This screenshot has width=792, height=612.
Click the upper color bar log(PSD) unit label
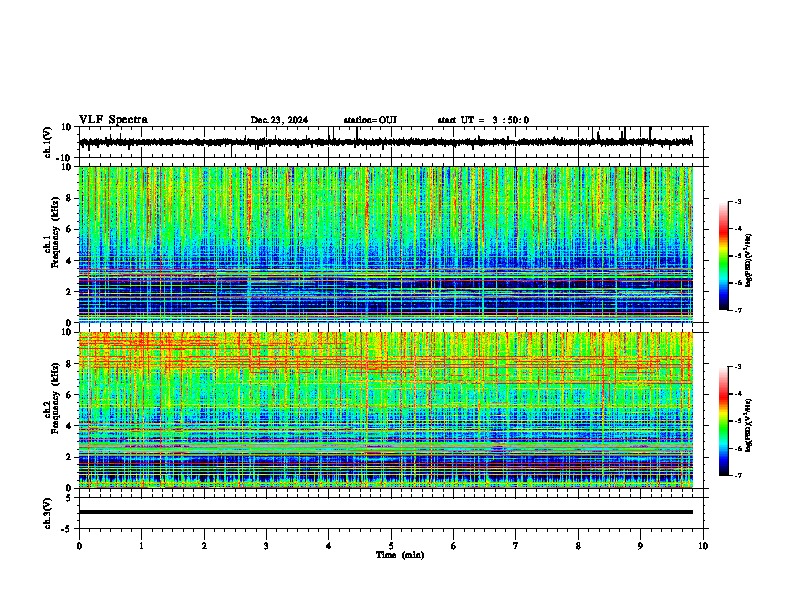[749, 260]
